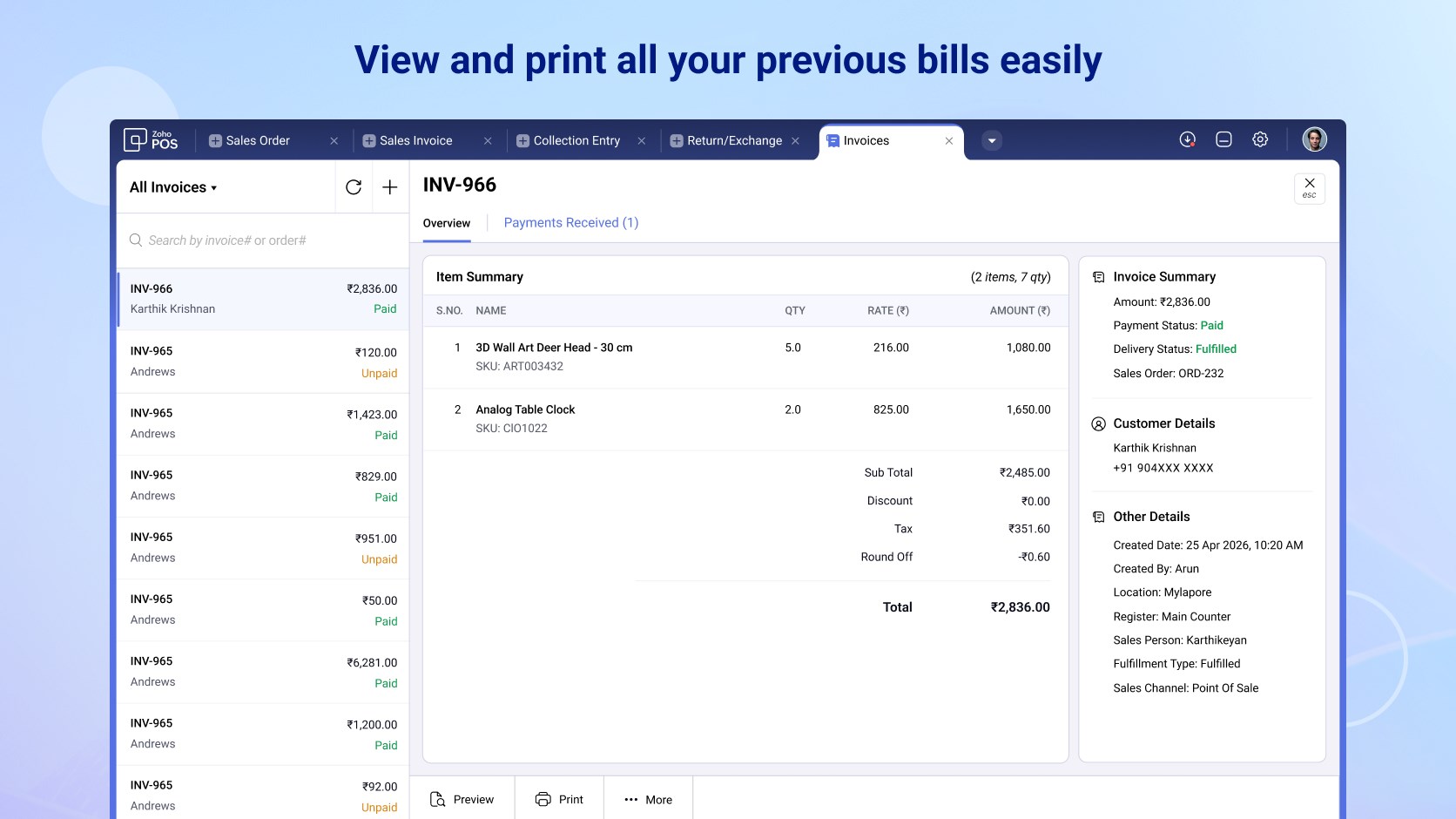Open the tabs overflow dropdown arrow
This screenshot has width=1456, height=819.
click(x=992, y=140)
